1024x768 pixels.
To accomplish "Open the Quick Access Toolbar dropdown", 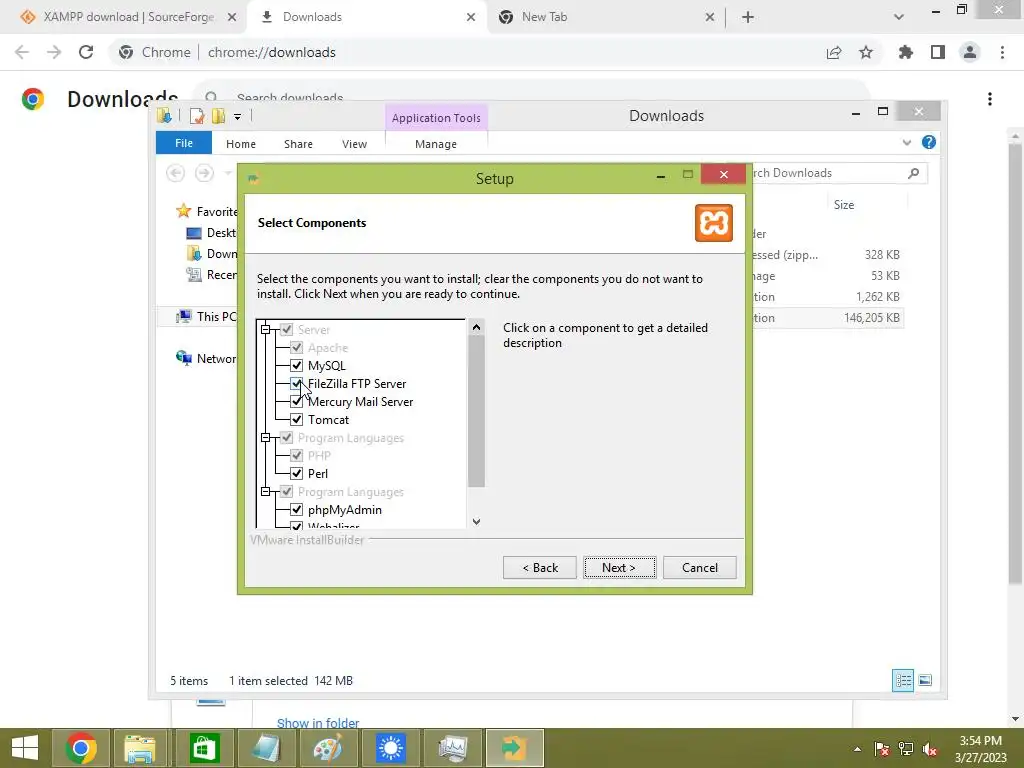I will point(238,117).
